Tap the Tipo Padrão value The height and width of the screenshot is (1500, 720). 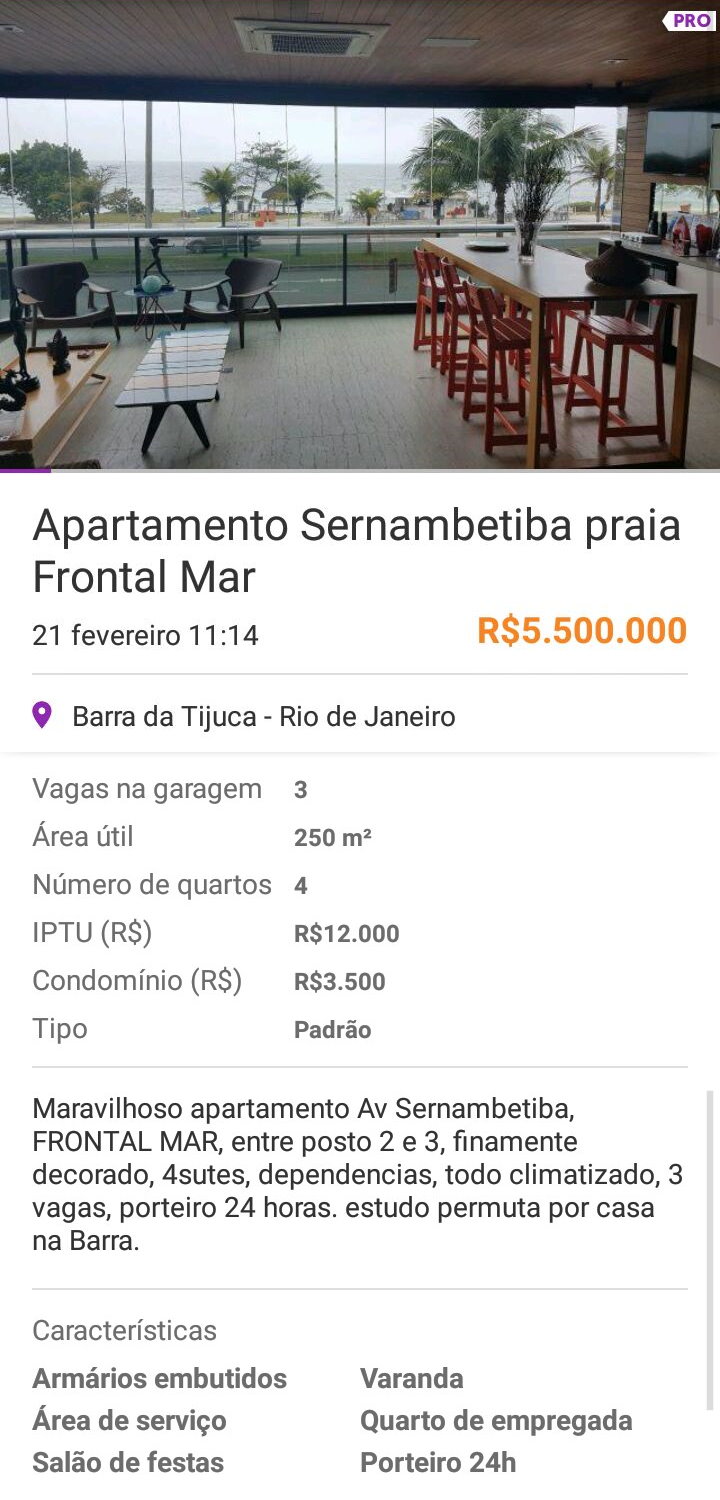coord(332,1030)
